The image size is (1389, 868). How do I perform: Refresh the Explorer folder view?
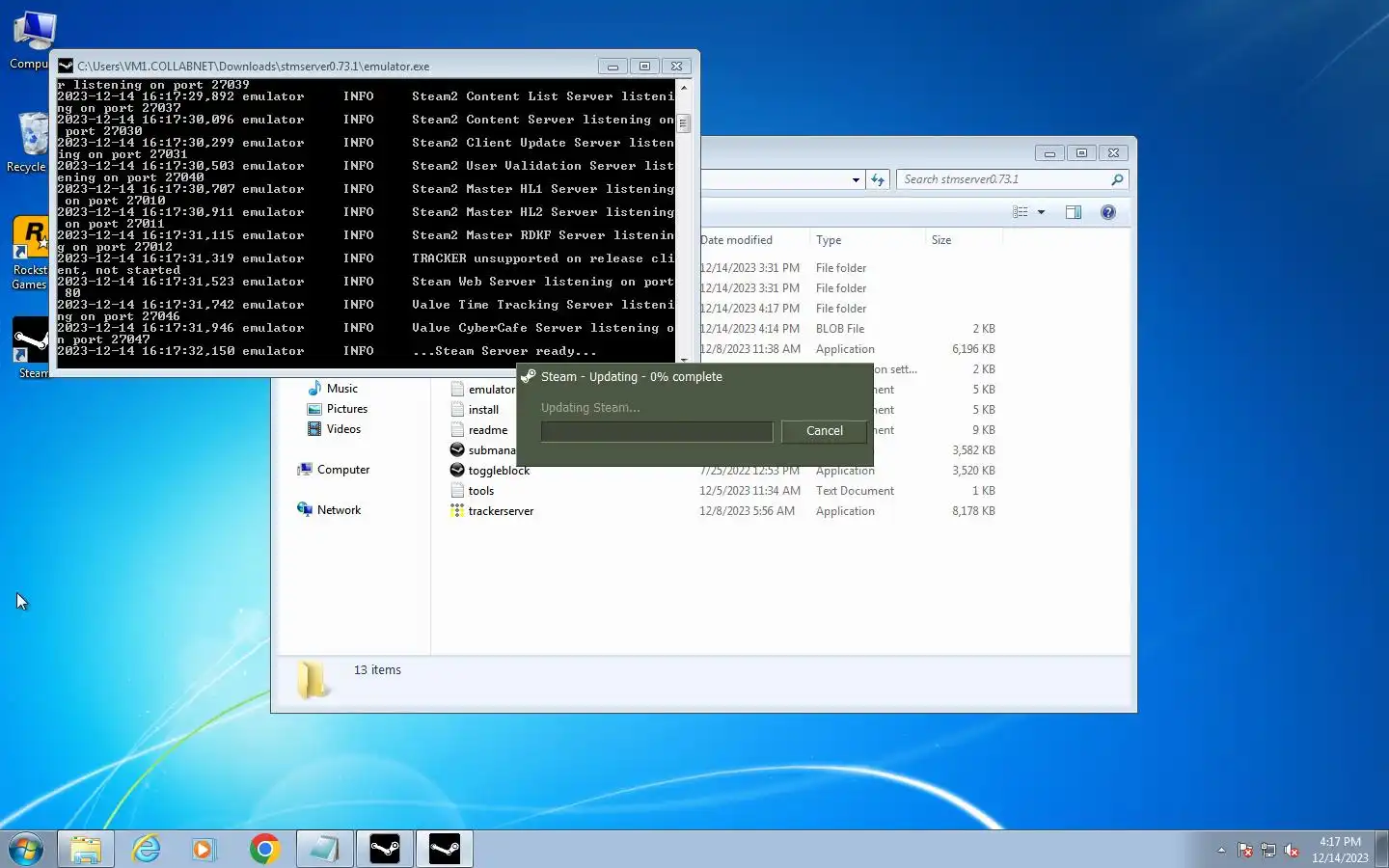point(878,179)
